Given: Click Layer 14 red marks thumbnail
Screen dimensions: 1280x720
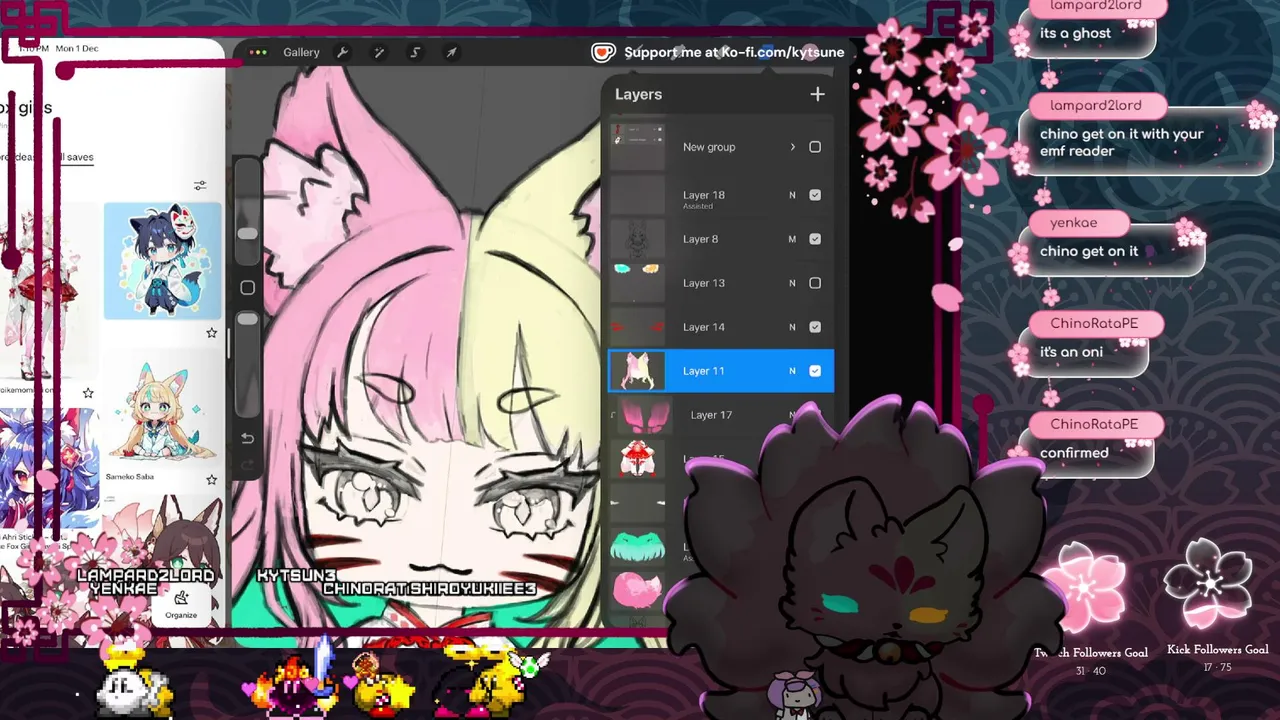Looking at the screenshot, I should pos(638,327).
